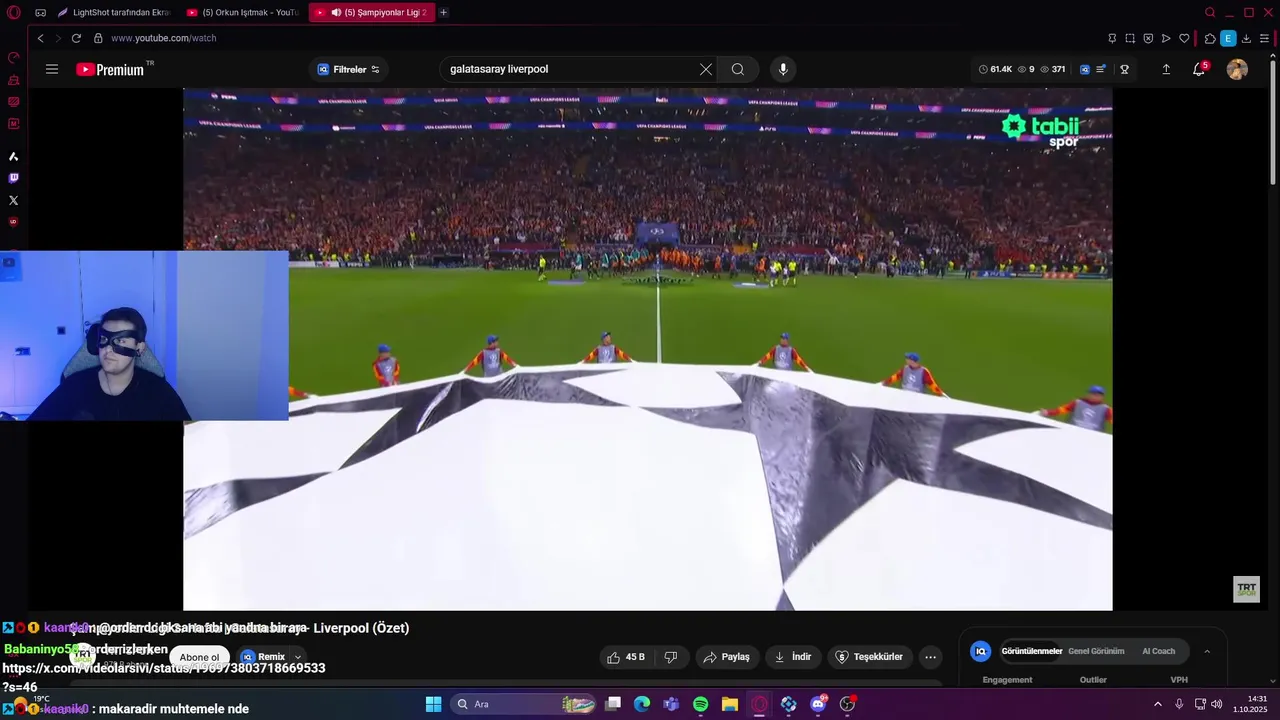Click the tabii spor logo overlay
This screenshot has width=1280, height=720.
pyautogui.click(x=1041, y=130)
